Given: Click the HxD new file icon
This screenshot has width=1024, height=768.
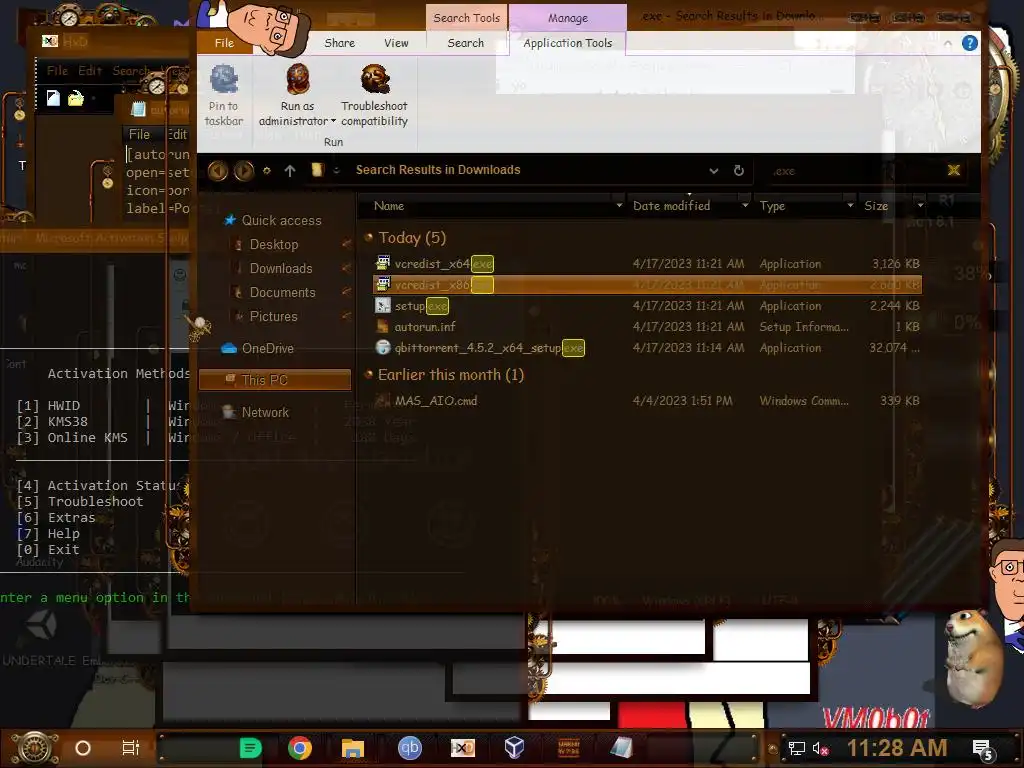Looking at the screenshot, I should pyautogui.click(x=53, y=98).
